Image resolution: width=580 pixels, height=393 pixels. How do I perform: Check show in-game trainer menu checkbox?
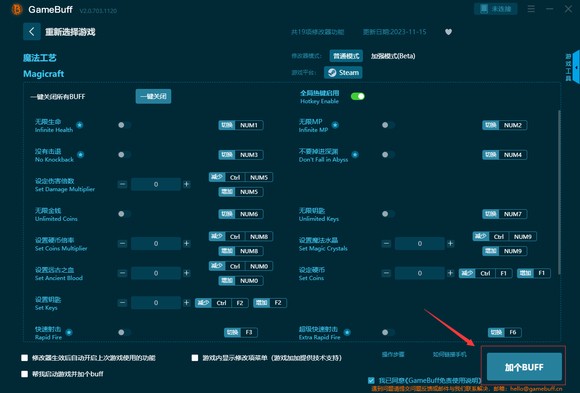(195, 358)
